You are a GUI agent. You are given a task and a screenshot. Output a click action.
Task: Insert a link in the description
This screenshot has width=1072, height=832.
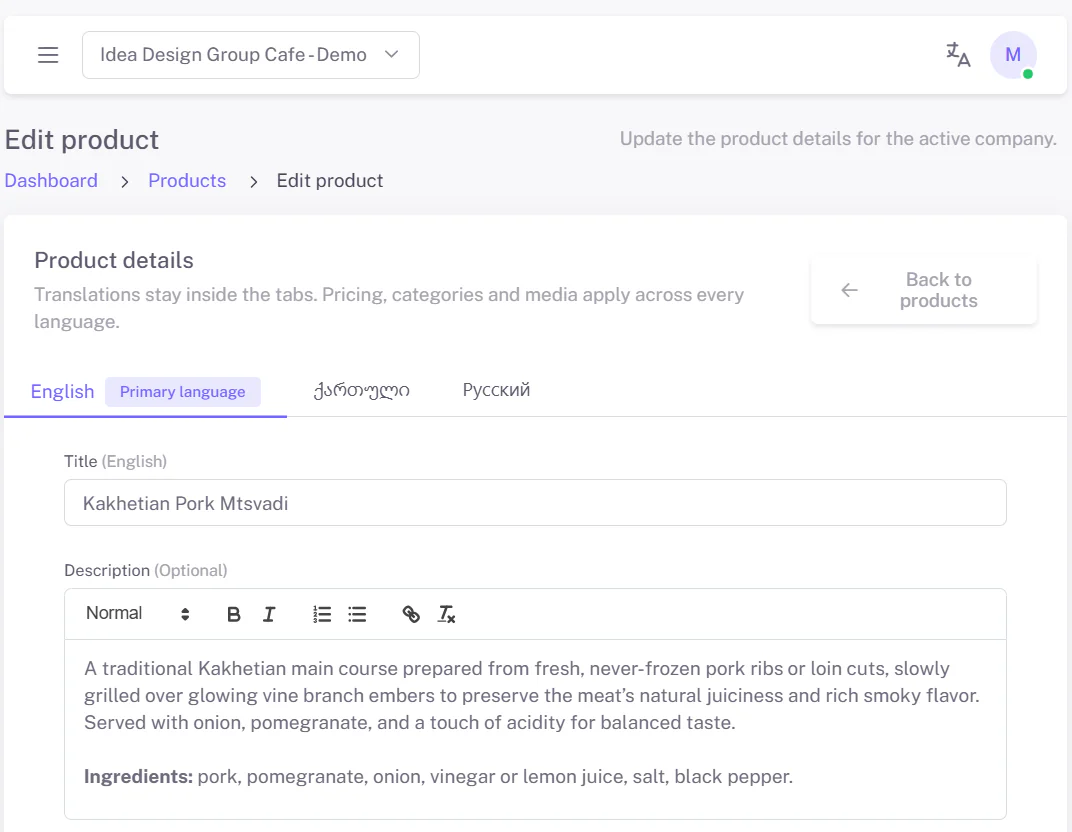[411, 614]
